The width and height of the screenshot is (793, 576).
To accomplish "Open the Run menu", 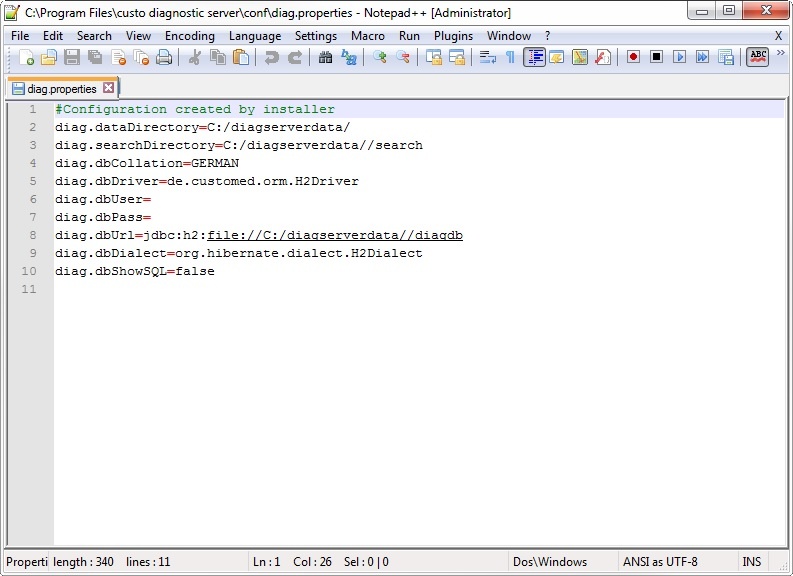I will click(x=409, y=36).
